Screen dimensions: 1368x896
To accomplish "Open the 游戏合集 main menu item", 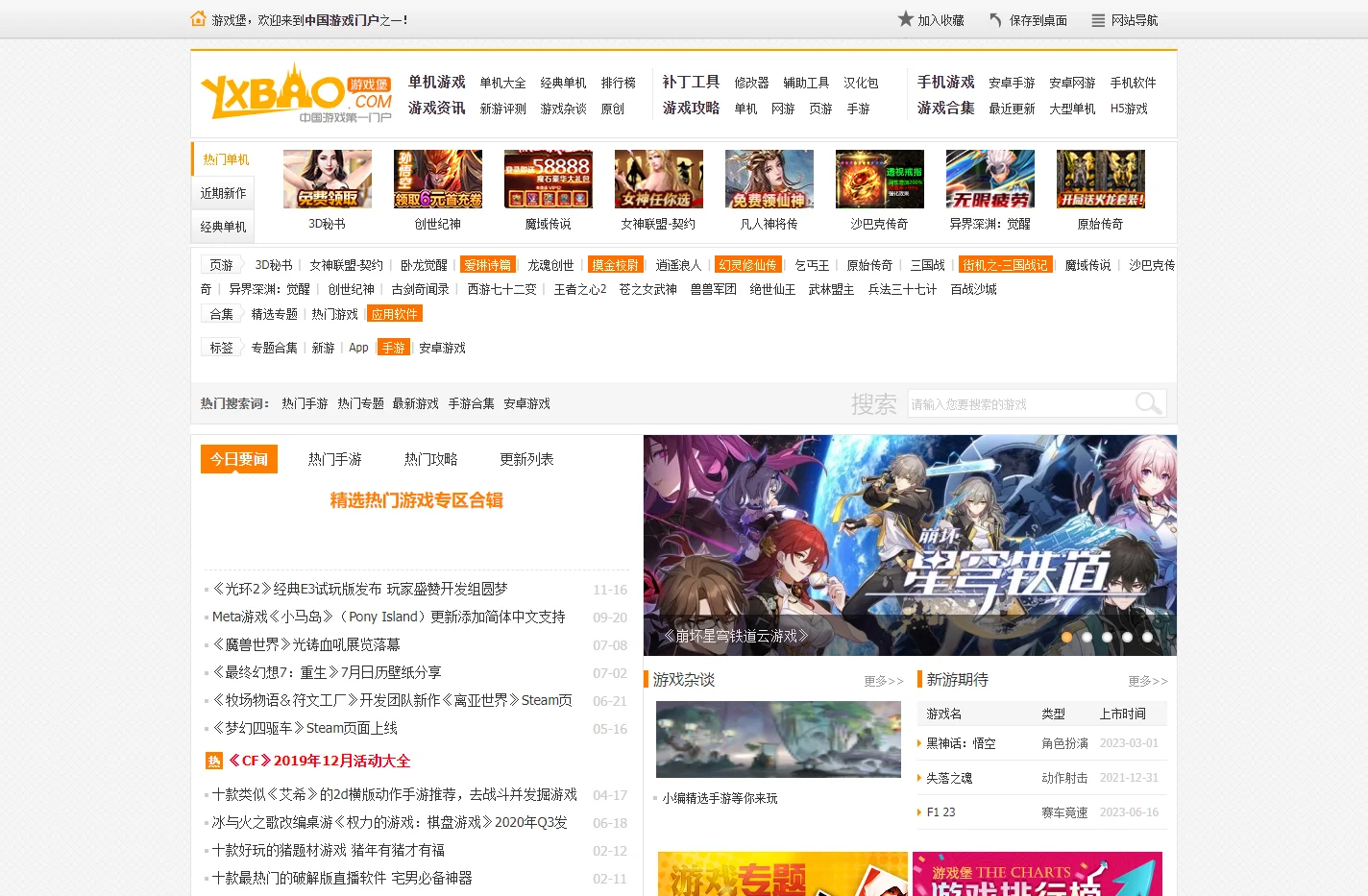I will pos(946,108).
